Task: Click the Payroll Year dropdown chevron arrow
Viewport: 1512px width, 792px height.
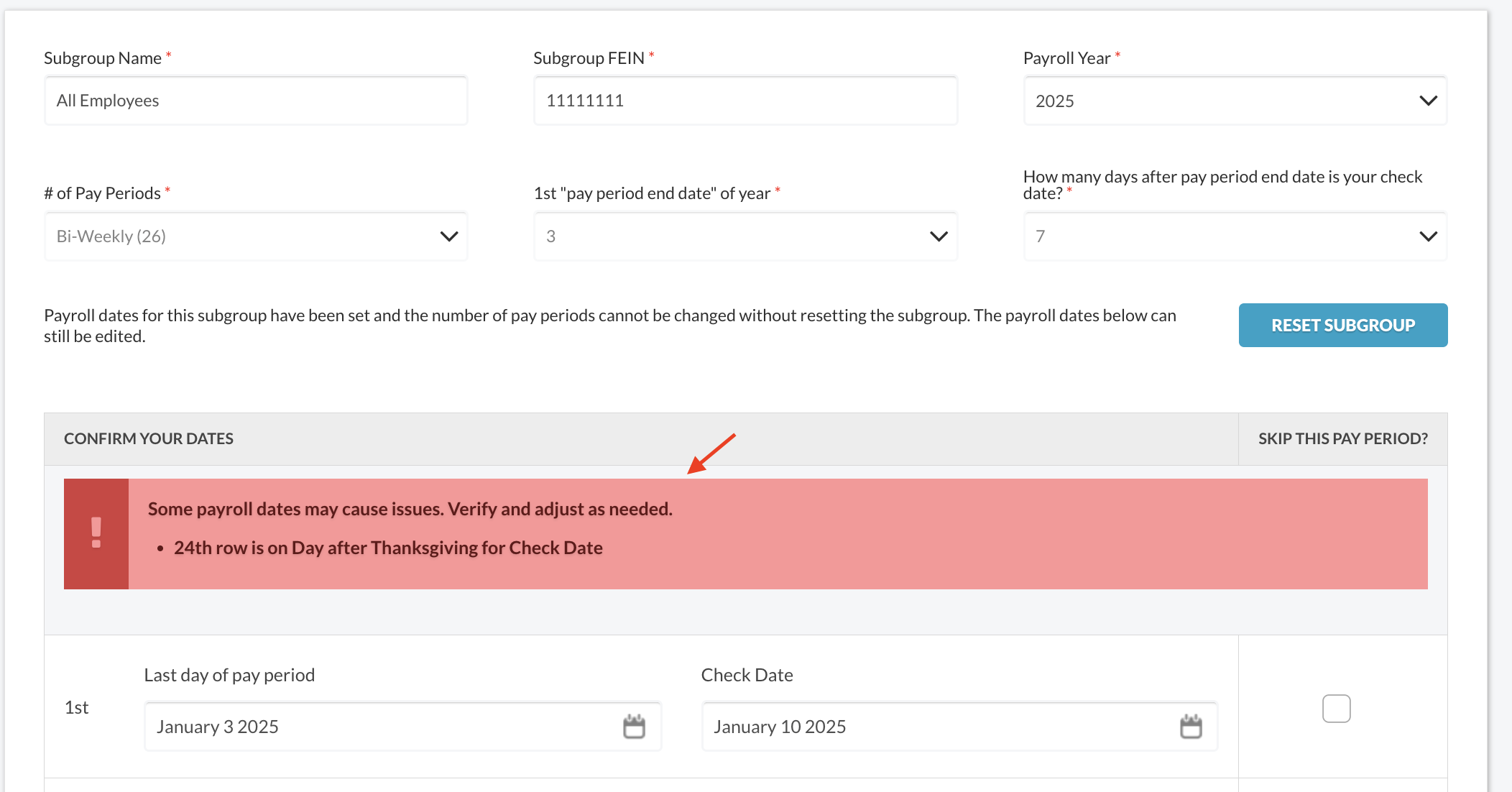Action: (1428, 101)
